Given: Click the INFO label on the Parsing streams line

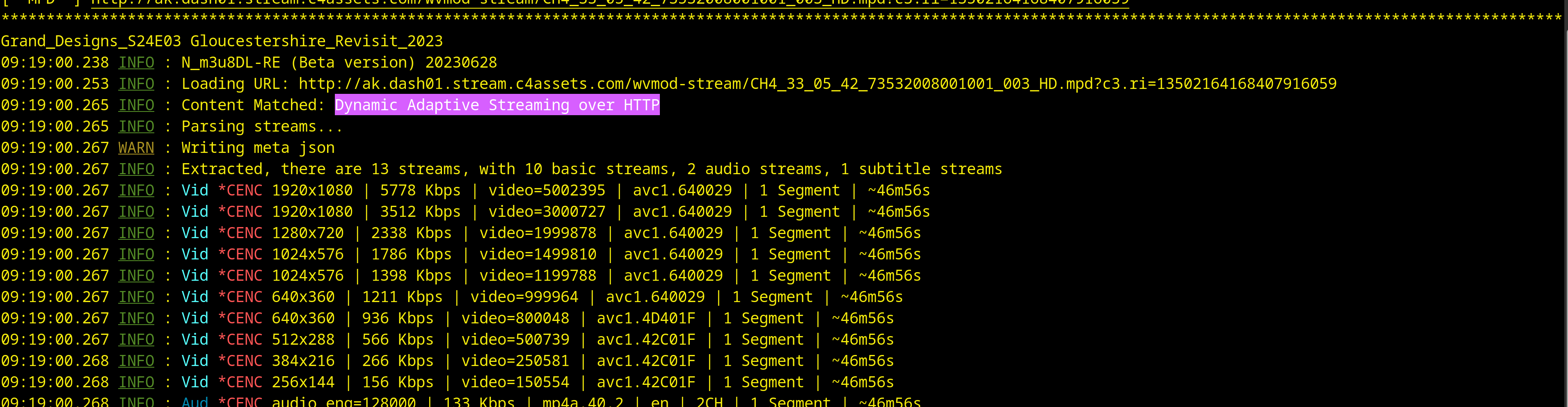Looking at the screenshot, I should [136, 127].
